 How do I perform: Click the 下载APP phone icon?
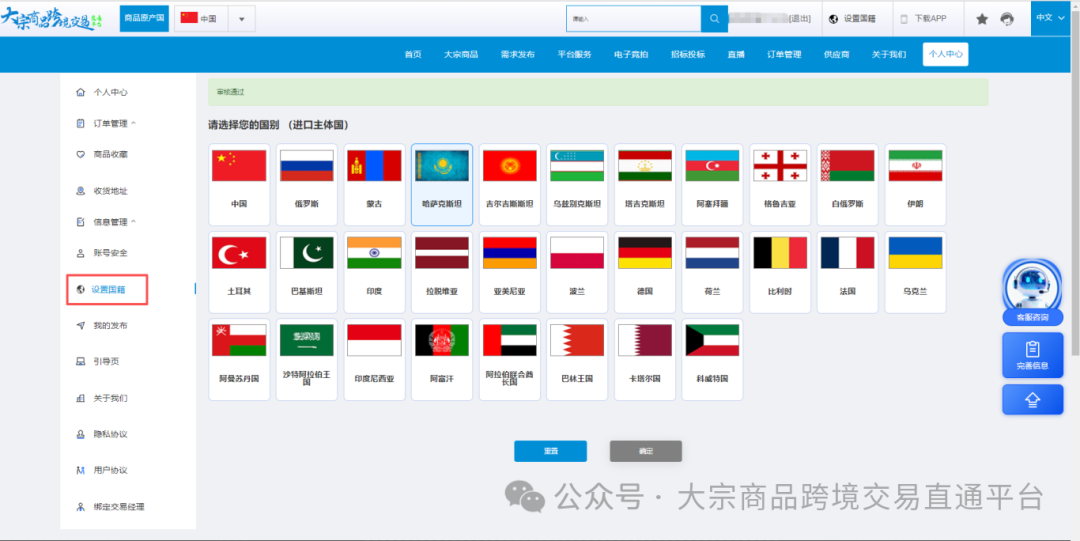coord(904,19)
